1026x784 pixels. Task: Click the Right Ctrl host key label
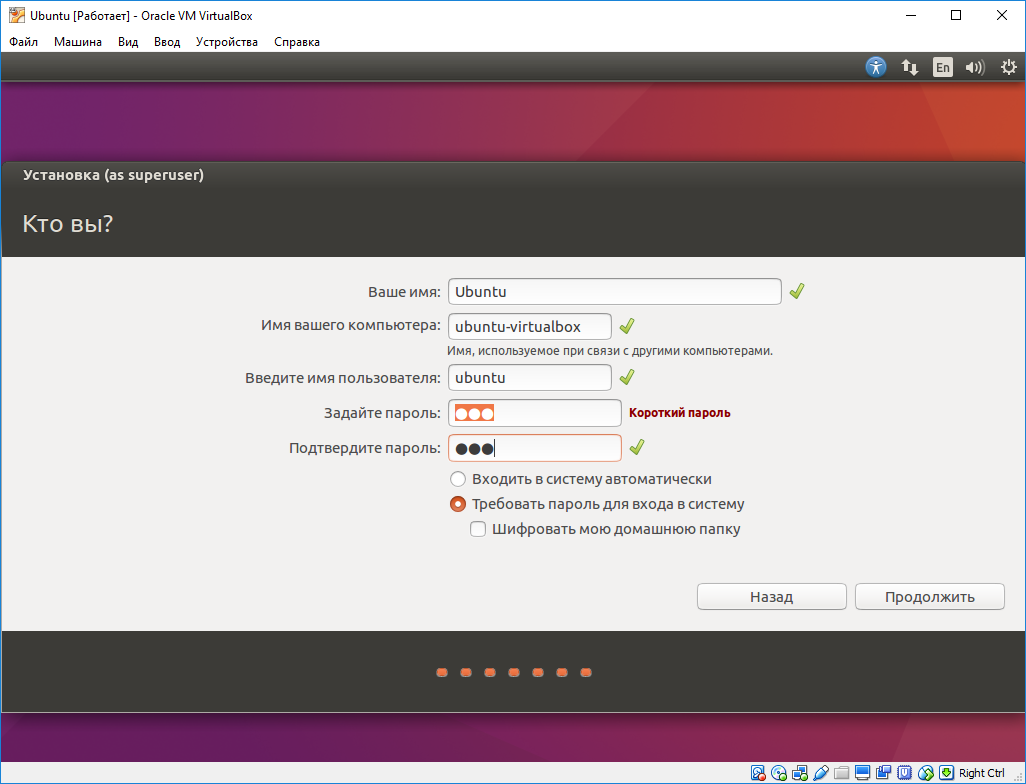click(x=982, y=773)
